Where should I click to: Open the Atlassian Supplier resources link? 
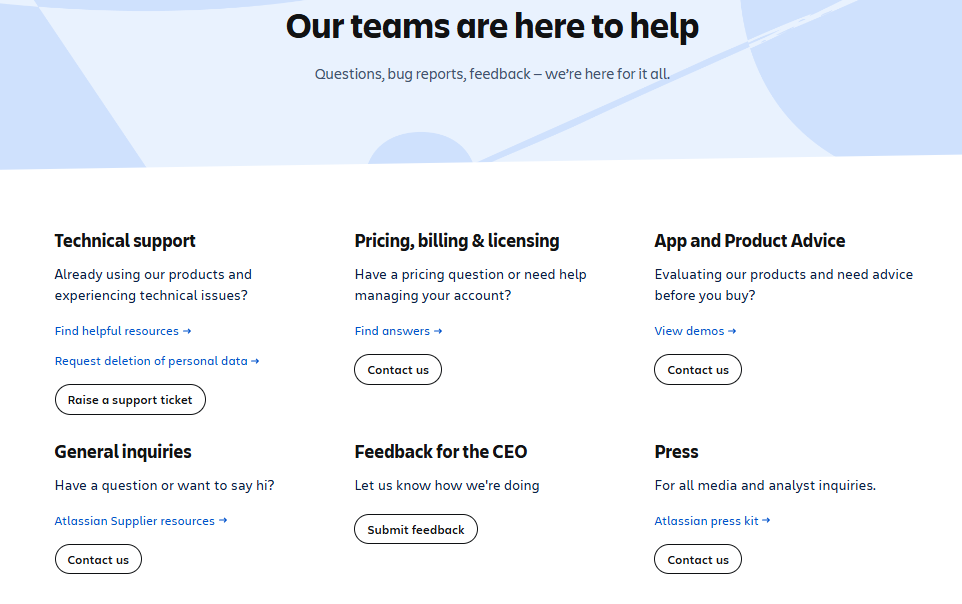pyautogui.click(x=140, y=521)
